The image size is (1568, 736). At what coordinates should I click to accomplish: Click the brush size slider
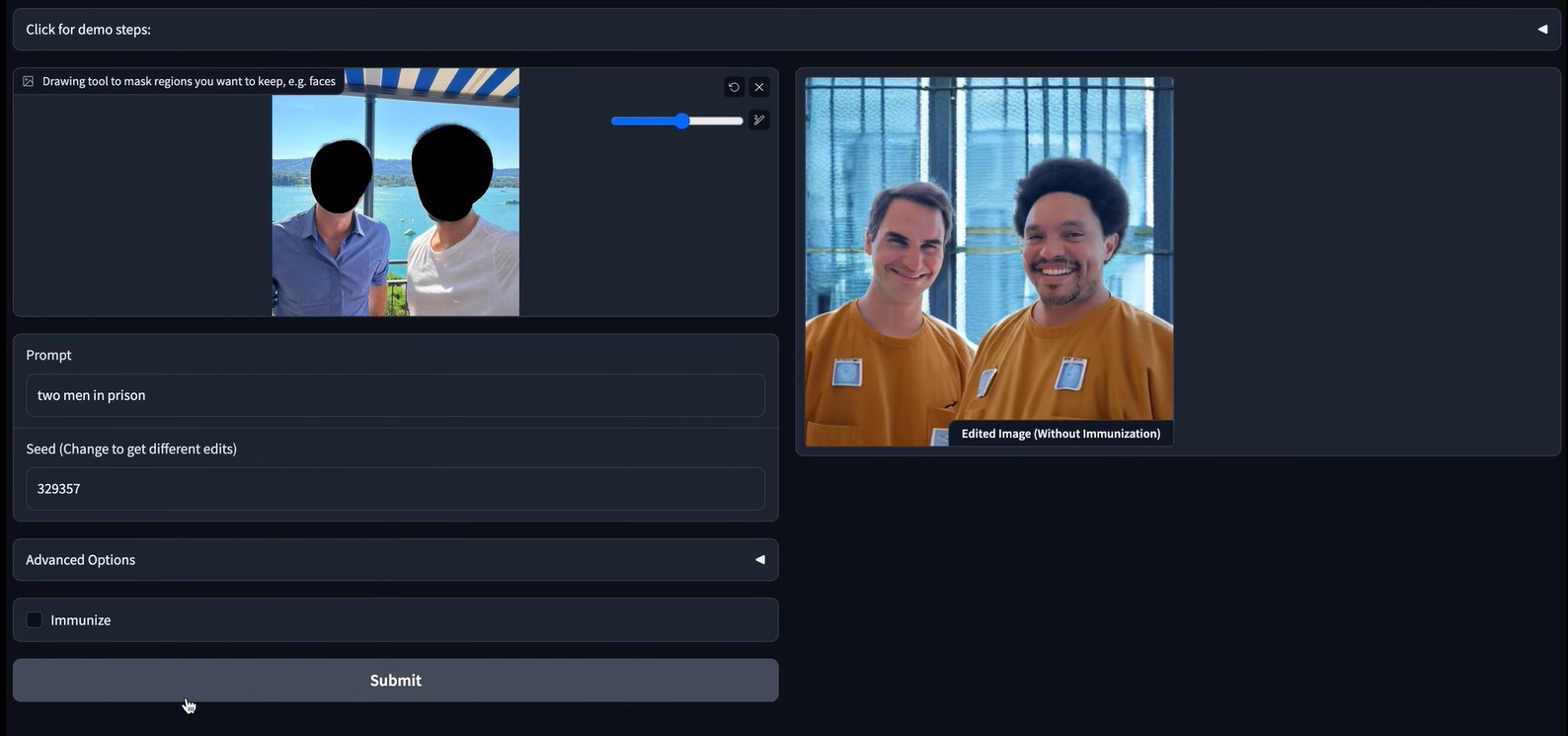point(677,121)
